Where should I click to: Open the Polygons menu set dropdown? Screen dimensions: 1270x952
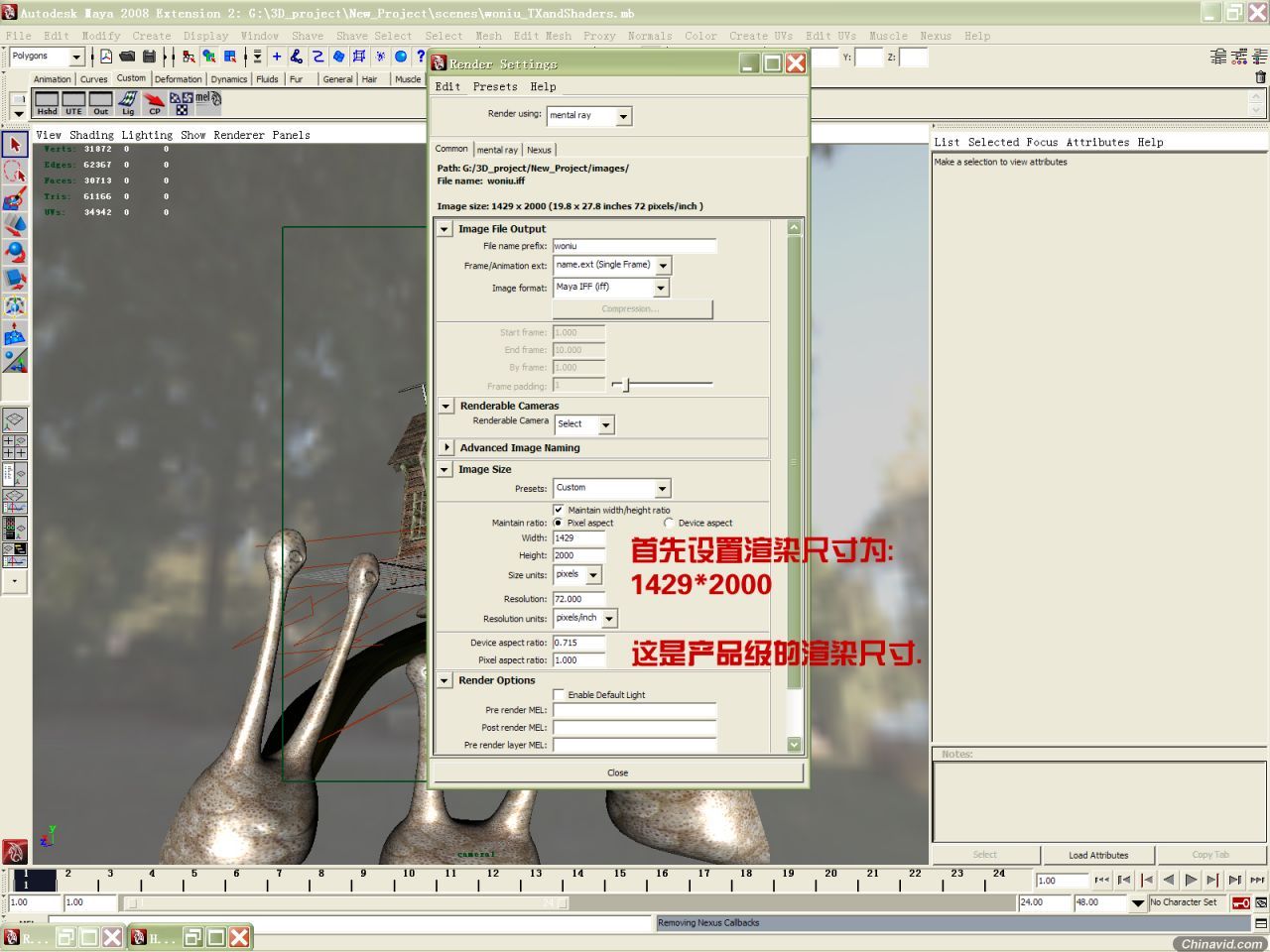(76, 57)
